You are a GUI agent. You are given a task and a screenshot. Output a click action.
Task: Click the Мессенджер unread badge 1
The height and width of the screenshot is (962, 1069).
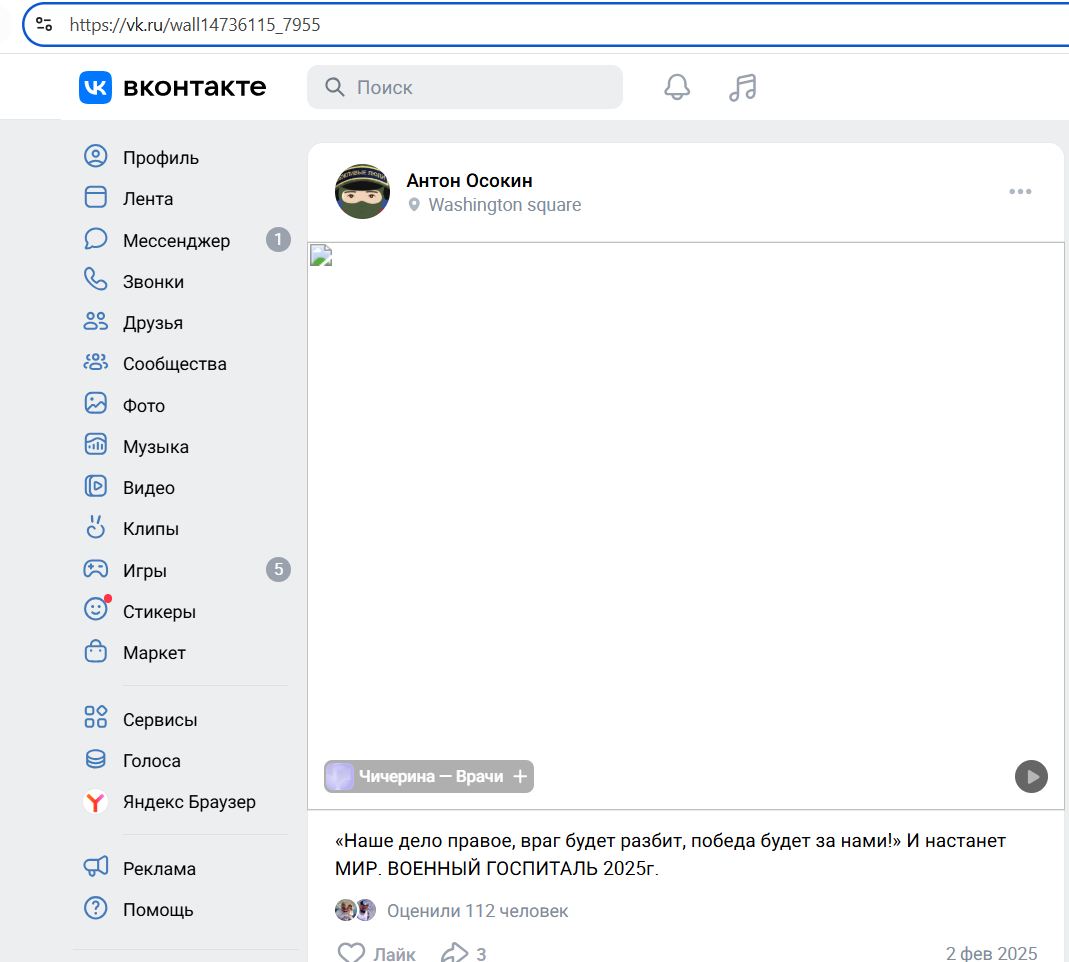point(278,239)
